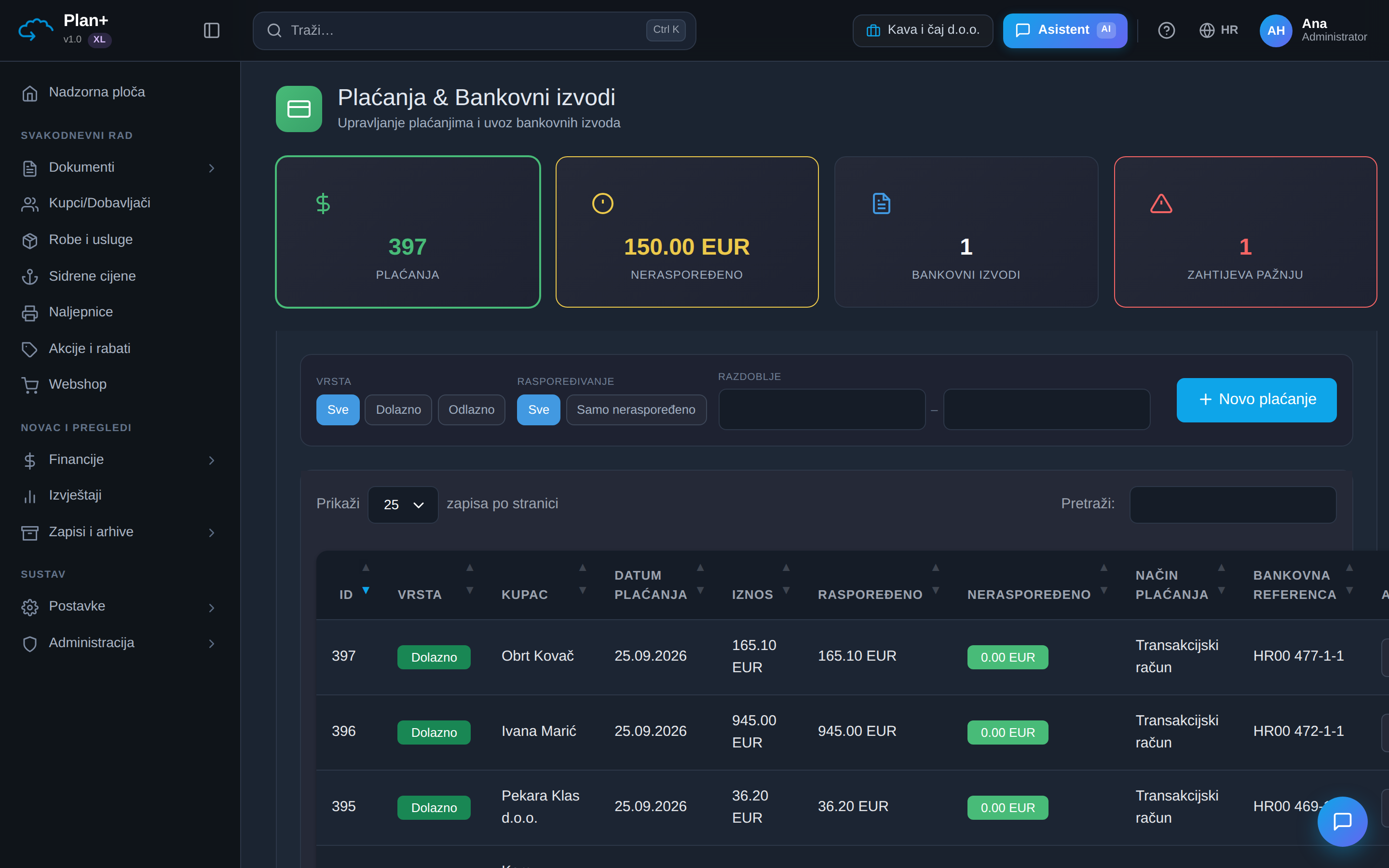The height and width of the screenshot is (868, 1389).
Task: Open Naljepnice in sidebar
Action: pos(120,312)
